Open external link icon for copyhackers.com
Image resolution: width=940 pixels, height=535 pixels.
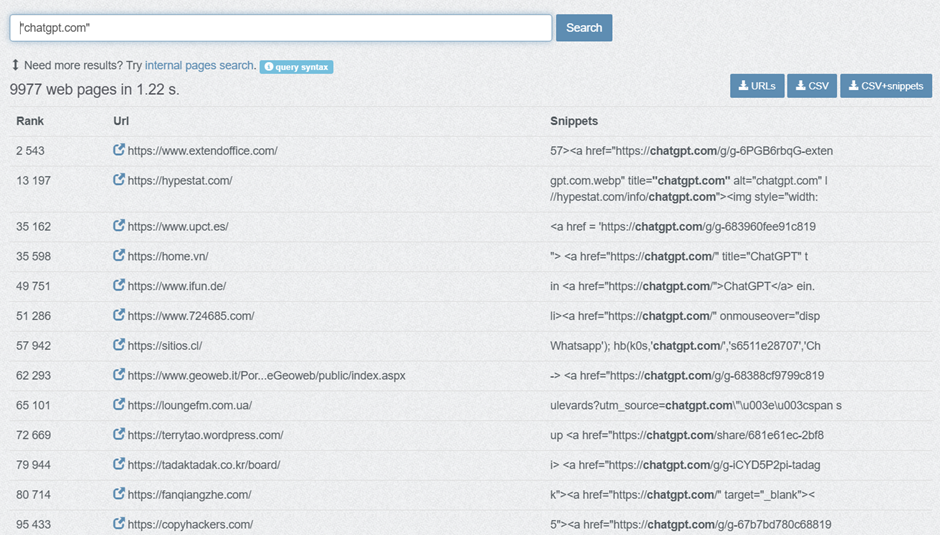pyautogui.click(x=119, y=524)
